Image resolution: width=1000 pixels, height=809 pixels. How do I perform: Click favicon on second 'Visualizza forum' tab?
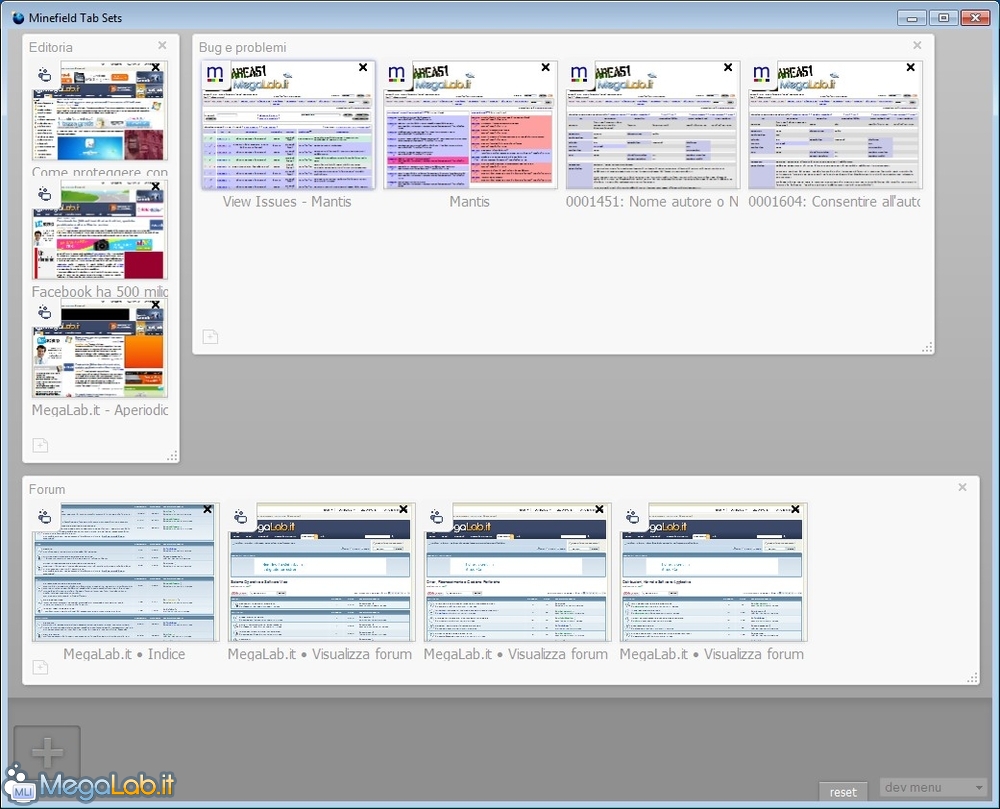pyautogui.click(x=436, y=517)
